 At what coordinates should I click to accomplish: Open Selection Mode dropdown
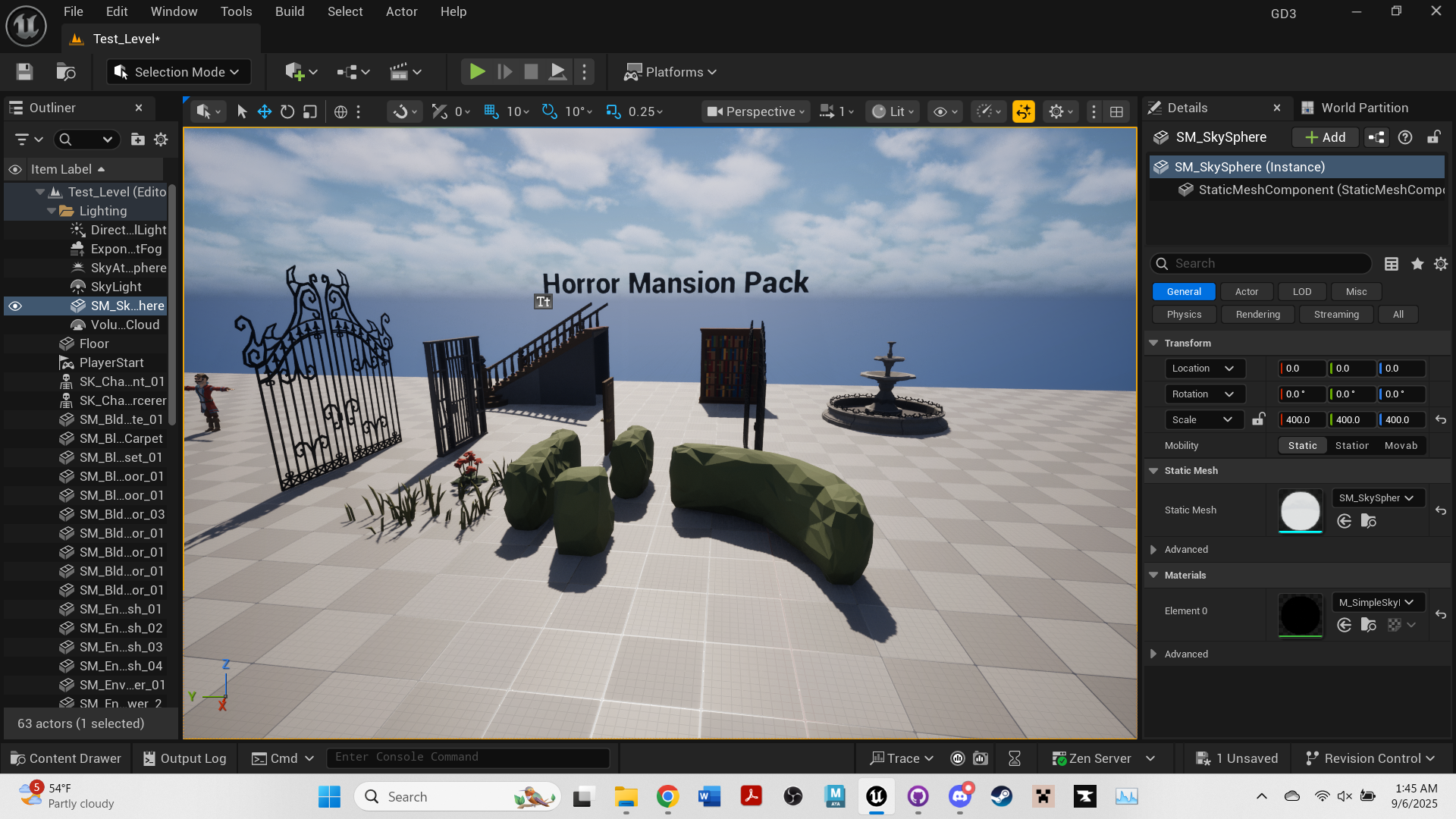[177, 72]
